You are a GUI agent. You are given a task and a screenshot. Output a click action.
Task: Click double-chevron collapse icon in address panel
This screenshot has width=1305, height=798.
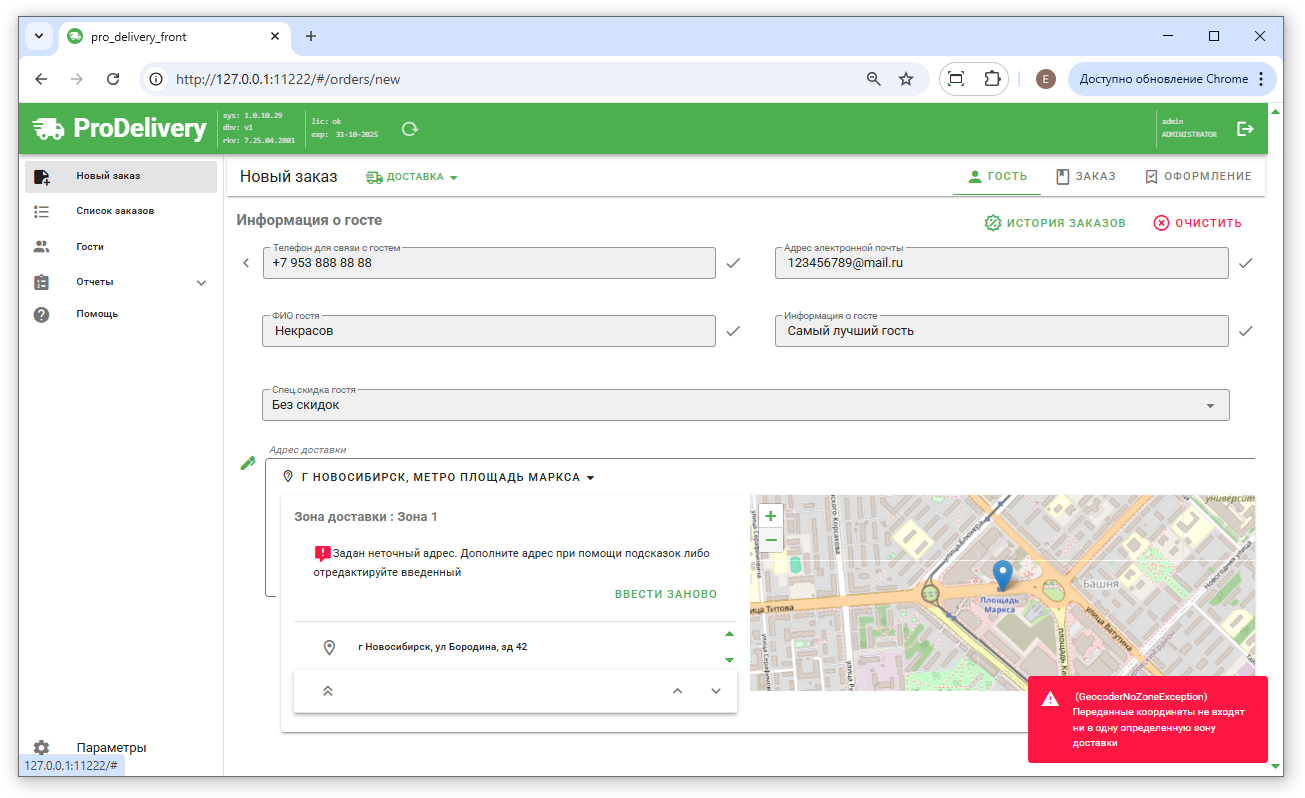tap(327, 691)
